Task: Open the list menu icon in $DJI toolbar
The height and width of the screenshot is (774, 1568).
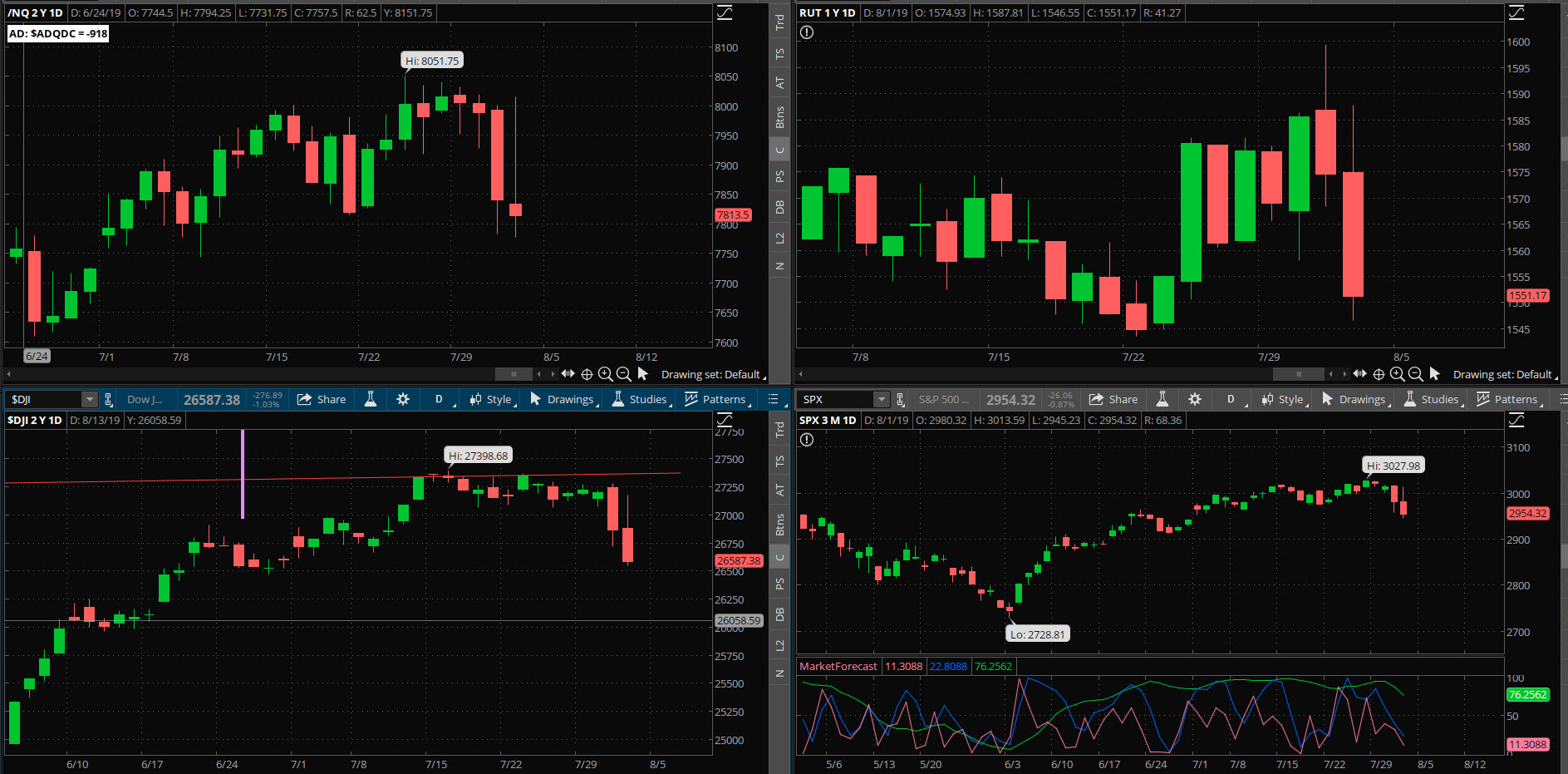Action: pos(773,399)
